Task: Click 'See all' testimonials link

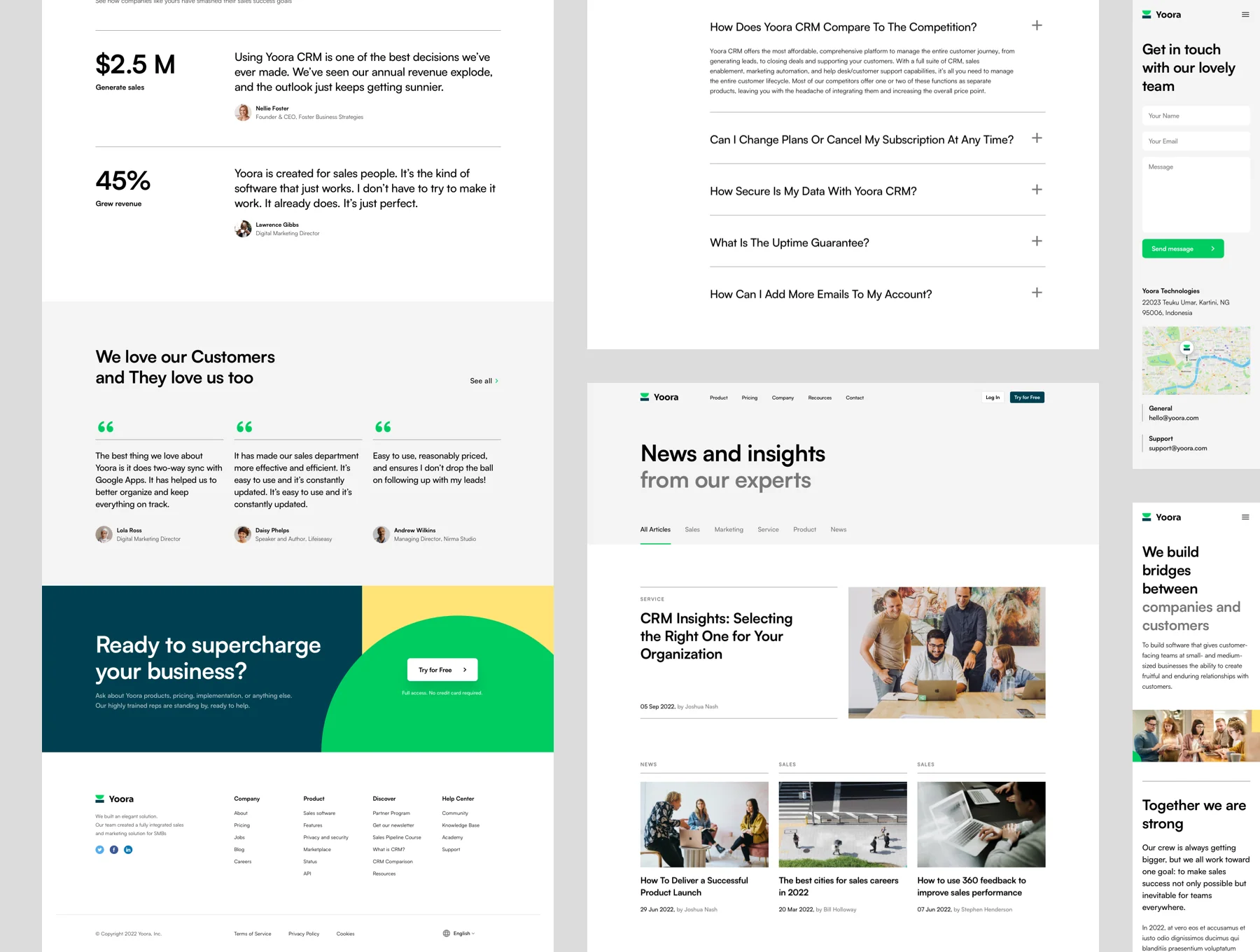Action: (484, 381)
